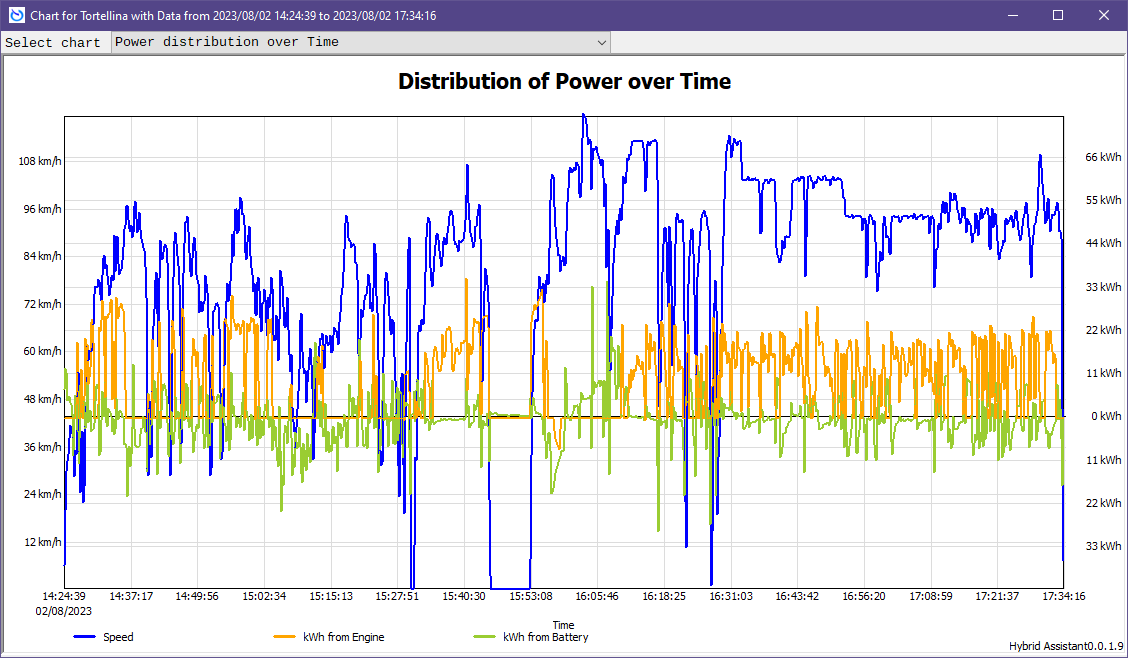Click the 96 km/h axis label

(x=42, y=209)
